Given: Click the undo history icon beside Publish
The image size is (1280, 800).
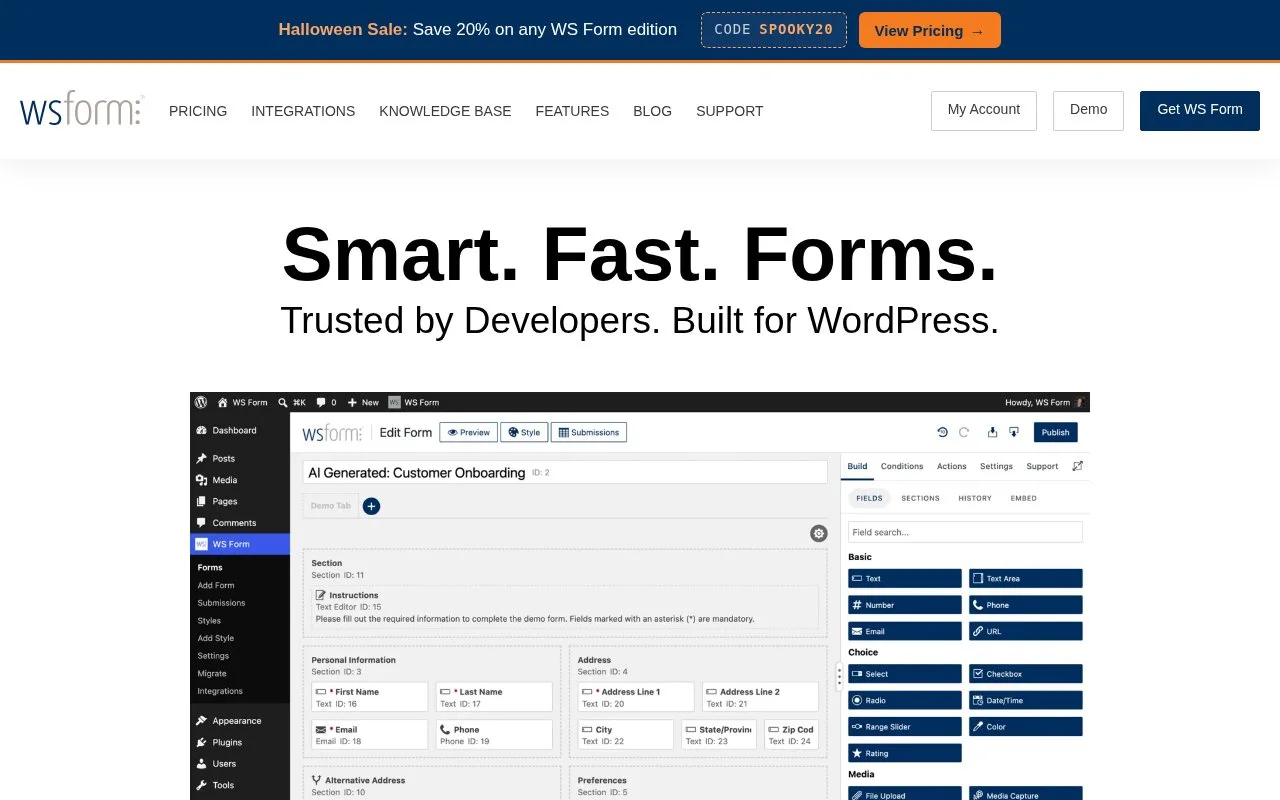Looking at the screenshot, I should (942, 432).
